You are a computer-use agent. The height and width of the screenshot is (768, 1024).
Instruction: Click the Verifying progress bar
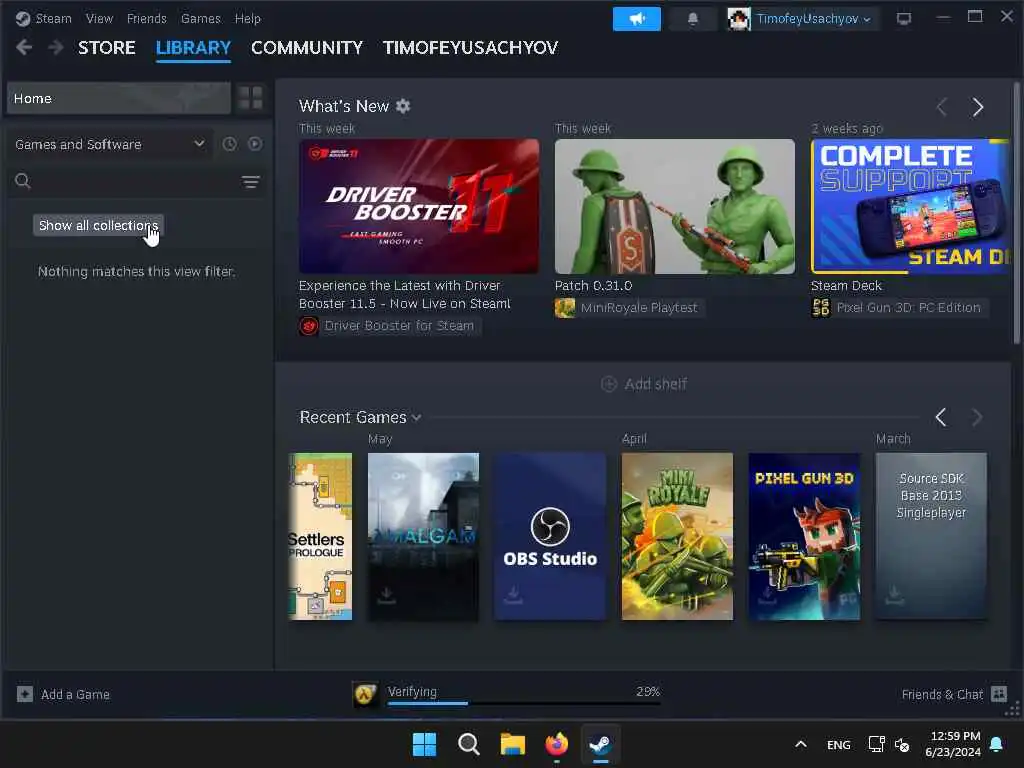(524, 703)
